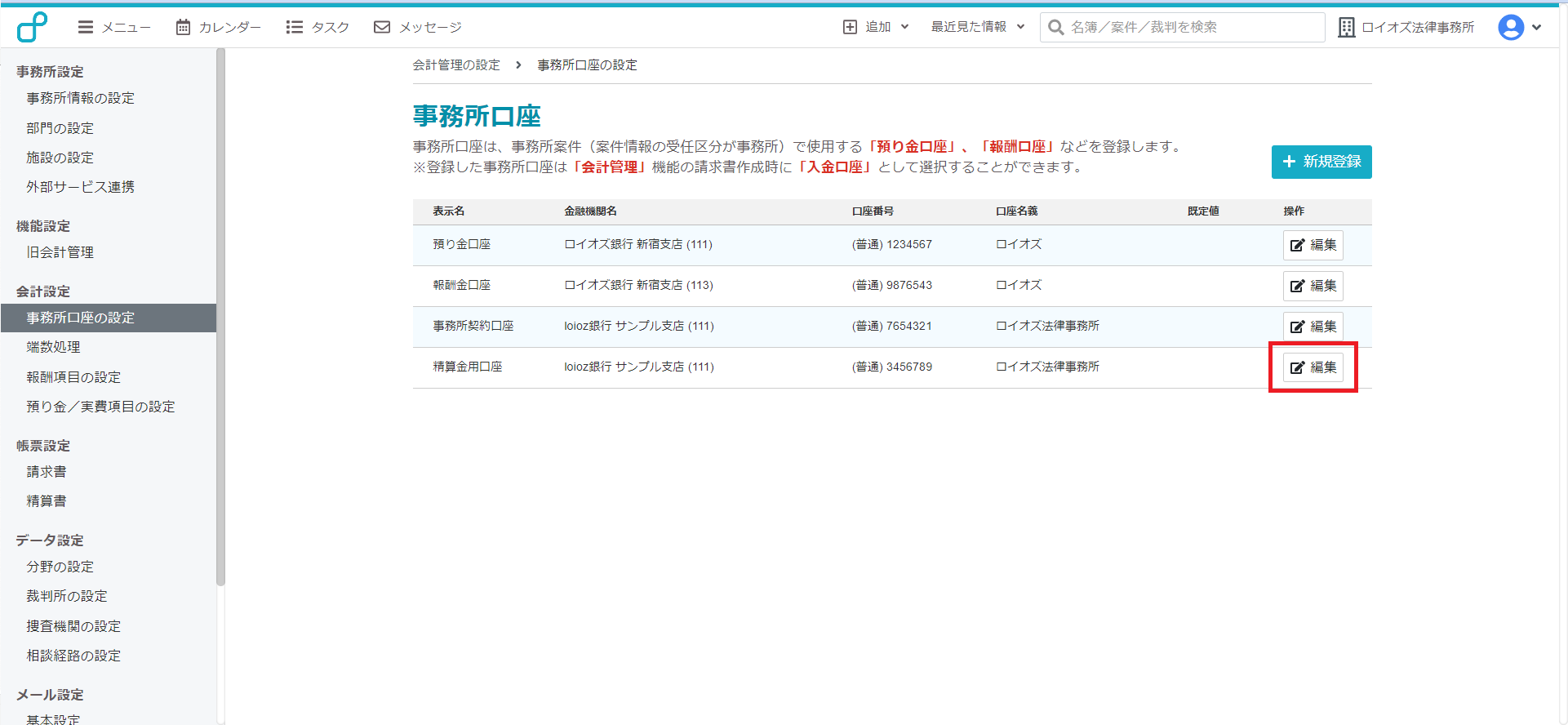Click the 預り金口座 display name cell

pyautogui.click(x=462, y=244)
